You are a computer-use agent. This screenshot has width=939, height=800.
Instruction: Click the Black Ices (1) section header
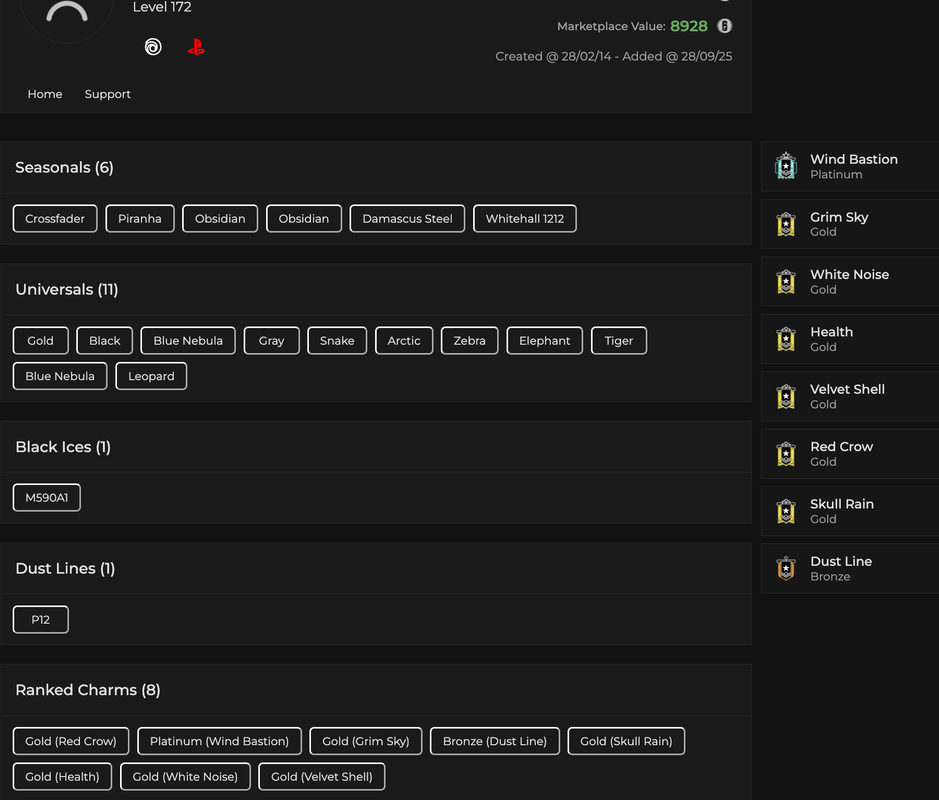click(63, 447)
